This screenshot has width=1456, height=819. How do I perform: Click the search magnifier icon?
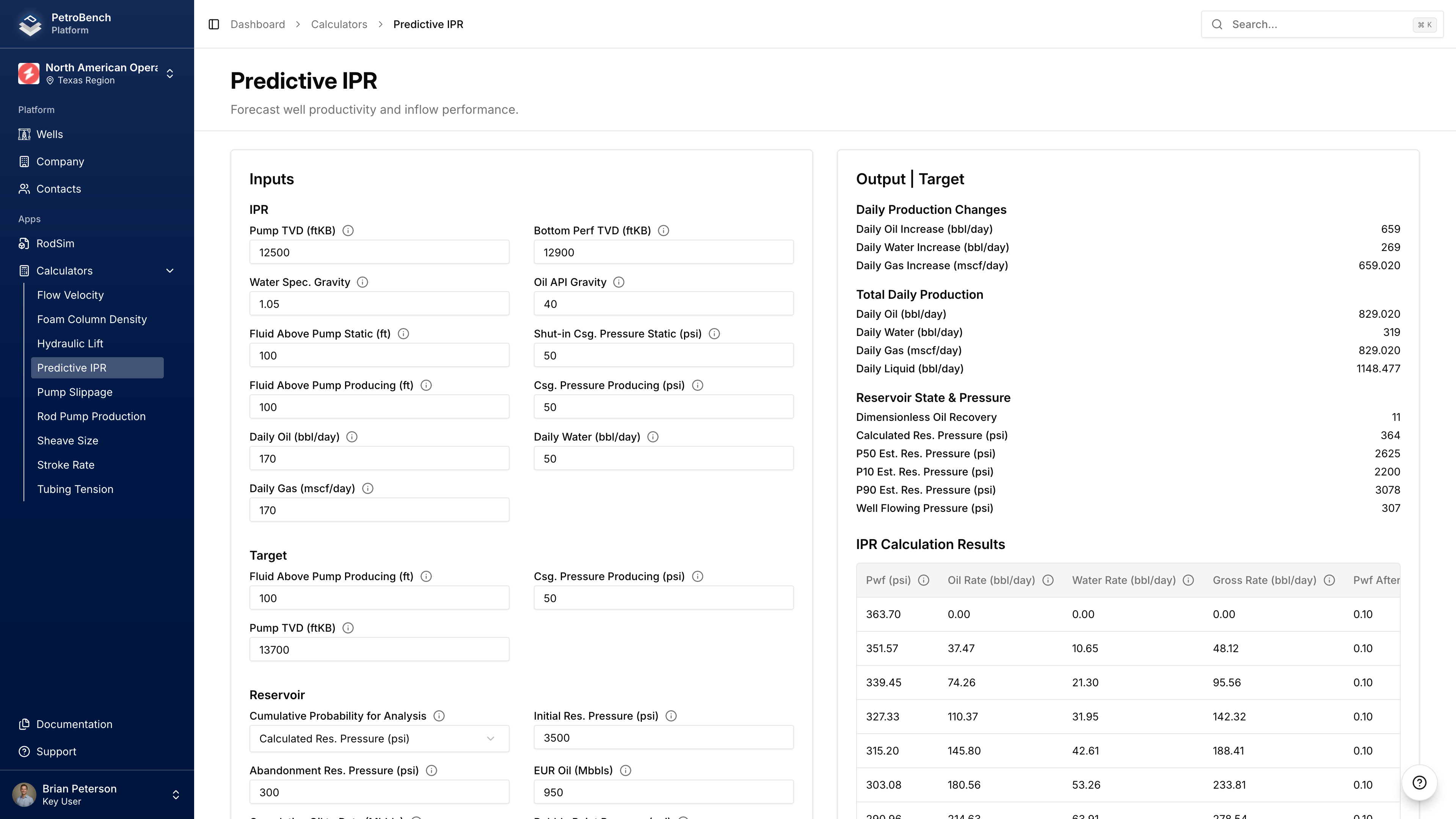coord(1218,24)
